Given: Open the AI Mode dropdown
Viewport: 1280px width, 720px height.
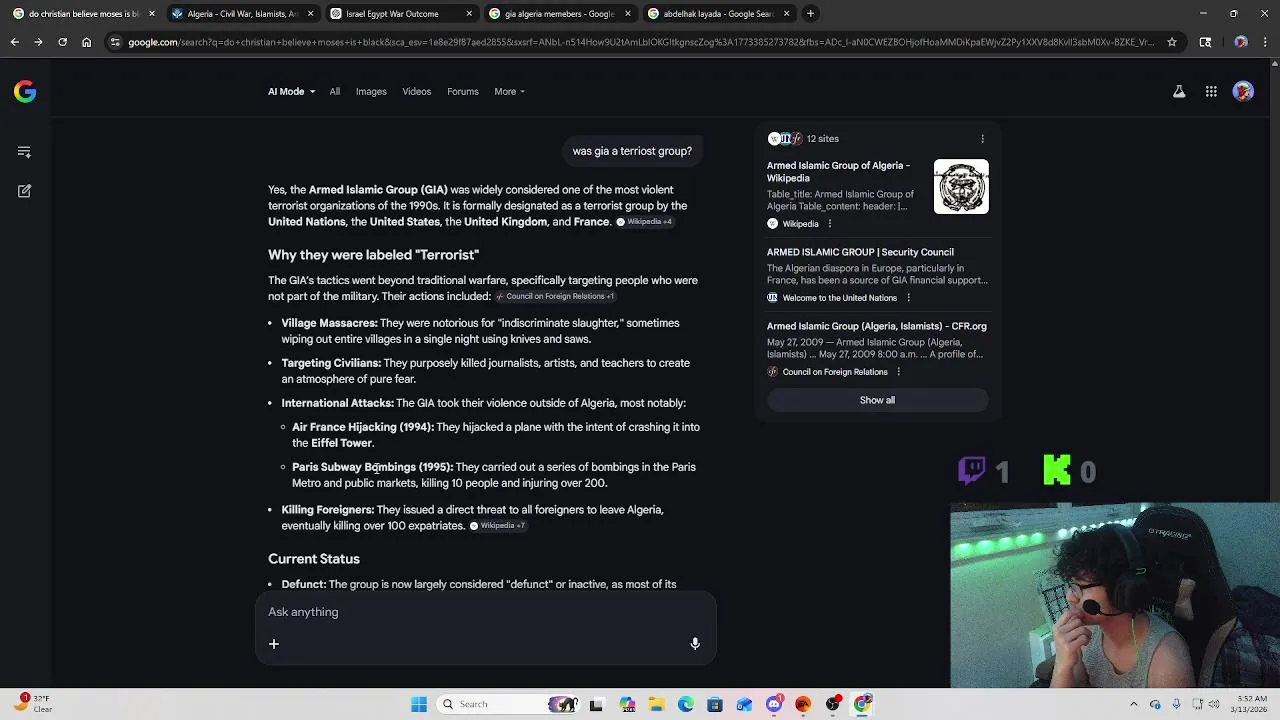Looking at the screenshot, I should tap(291, 92).
